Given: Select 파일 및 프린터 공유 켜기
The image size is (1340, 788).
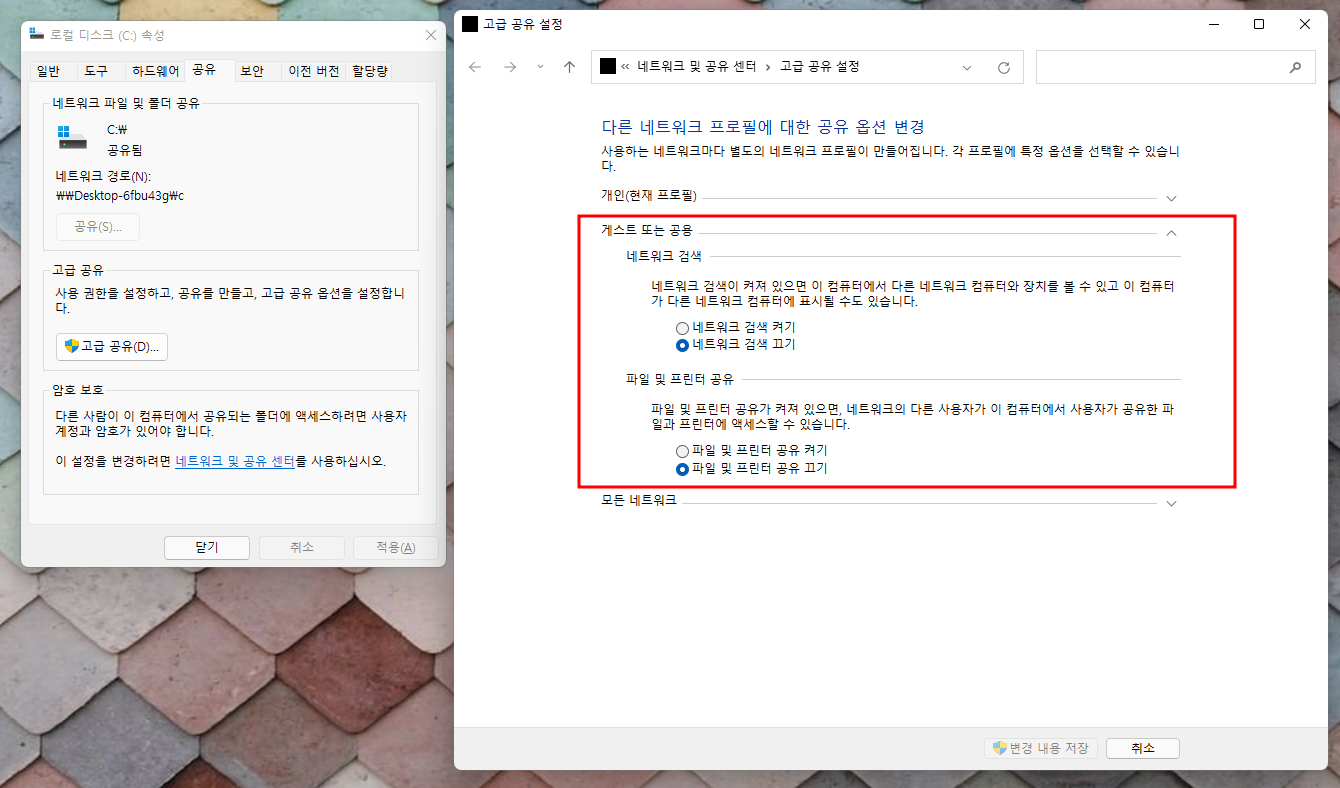Looking at the screenshot, I should [x=682, y=449].
